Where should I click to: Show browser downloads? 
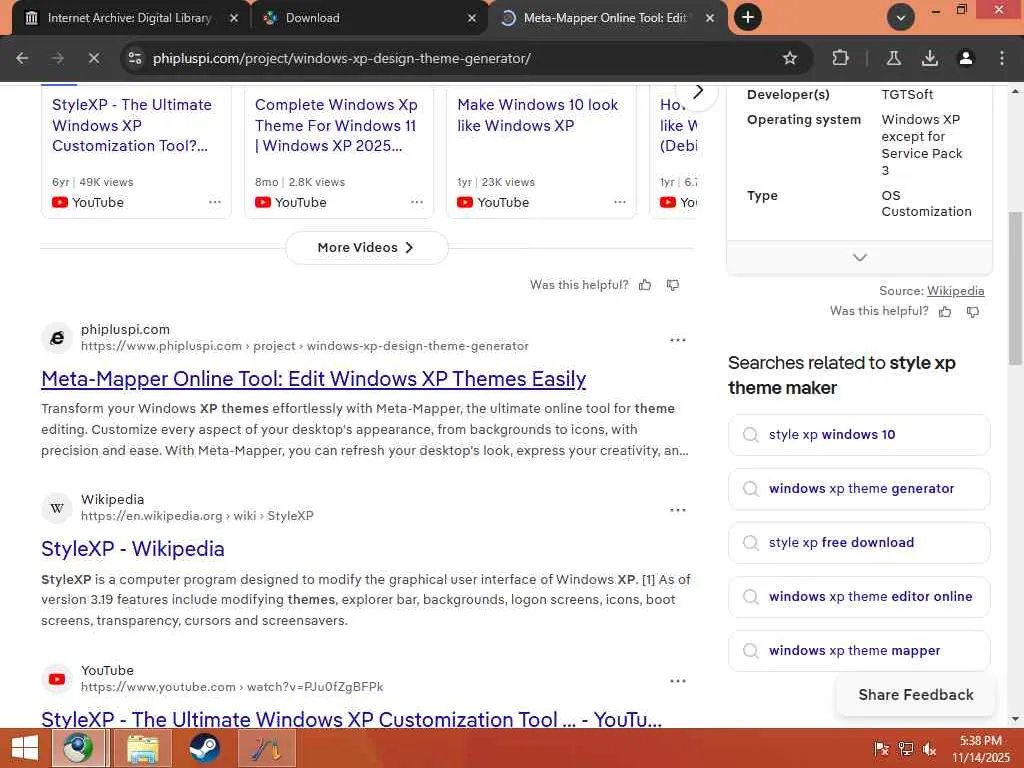929,58
